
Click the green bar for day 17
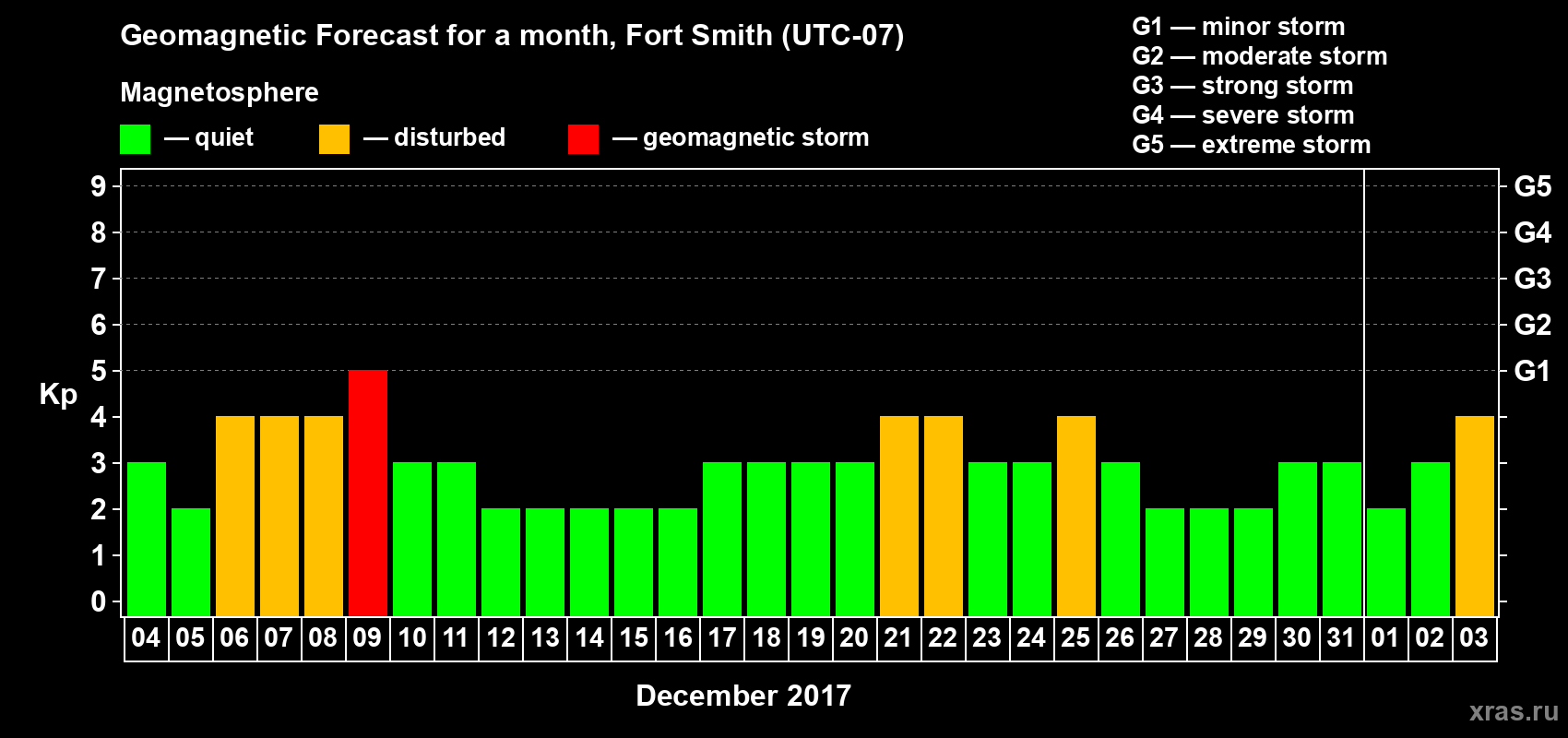tap(722, 539)
